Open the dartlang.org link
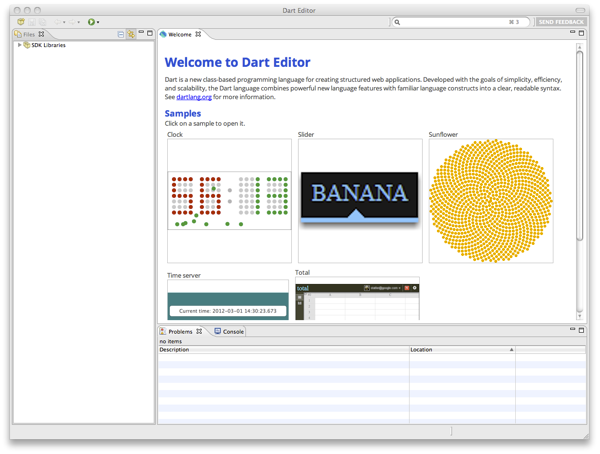The width and height of the screenshot is (600, 454). (x=194, y=97)
